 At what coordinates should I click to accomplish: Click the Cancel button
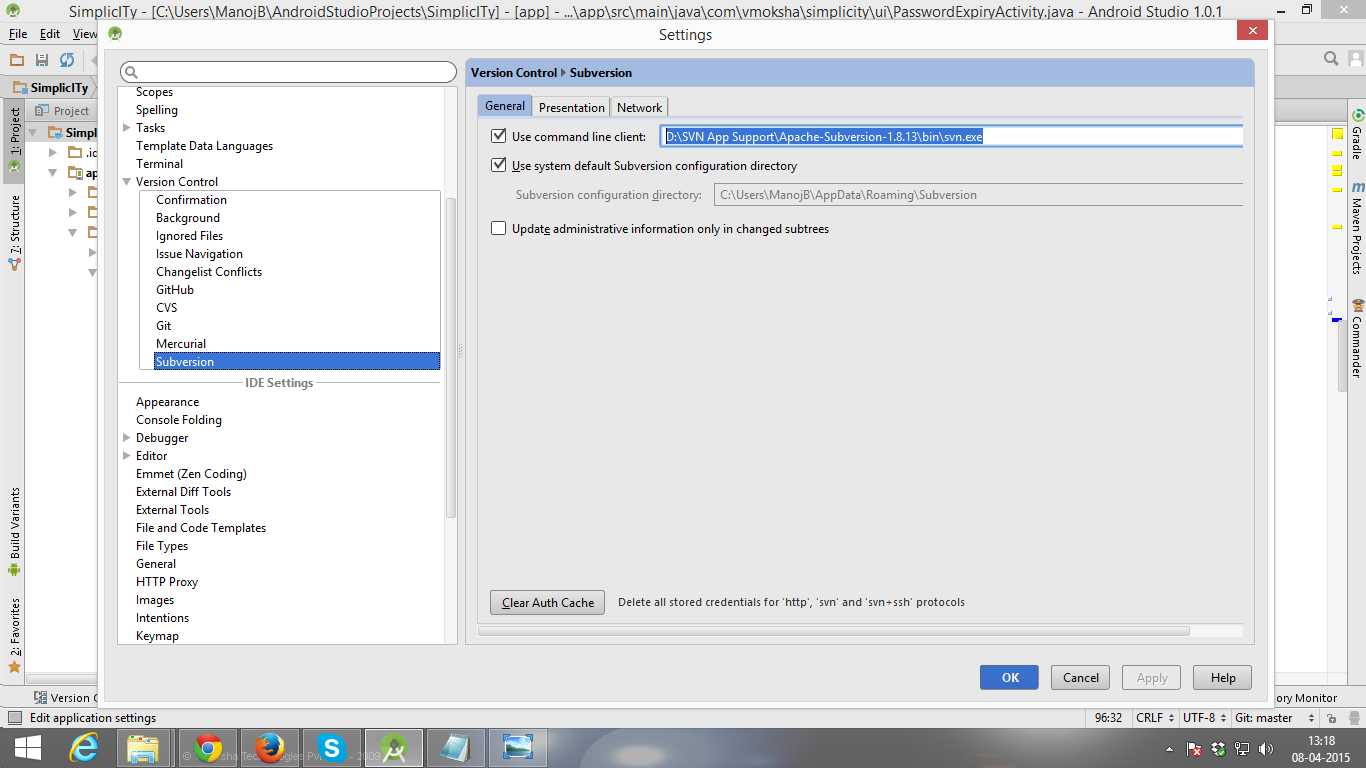[x=1081, y=677]
